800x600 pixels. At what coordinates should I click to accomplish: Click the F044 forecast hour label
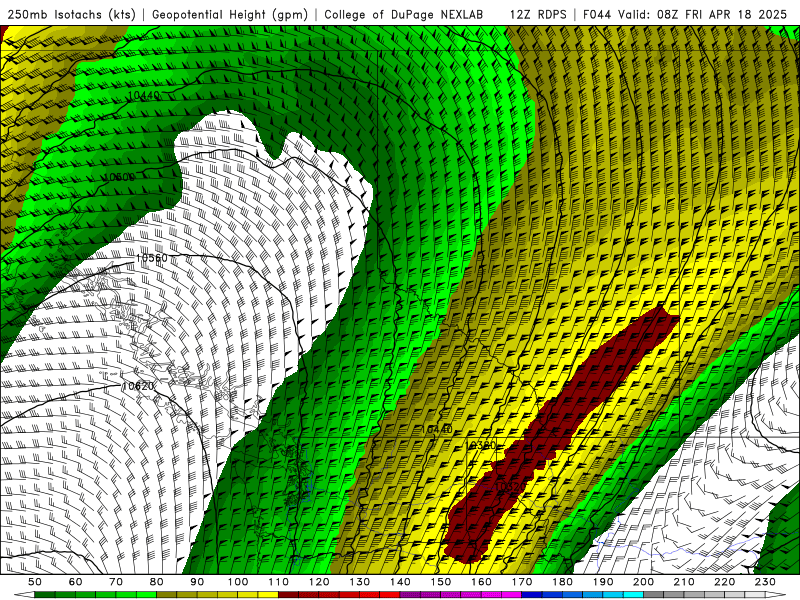(x=599, y=15)
